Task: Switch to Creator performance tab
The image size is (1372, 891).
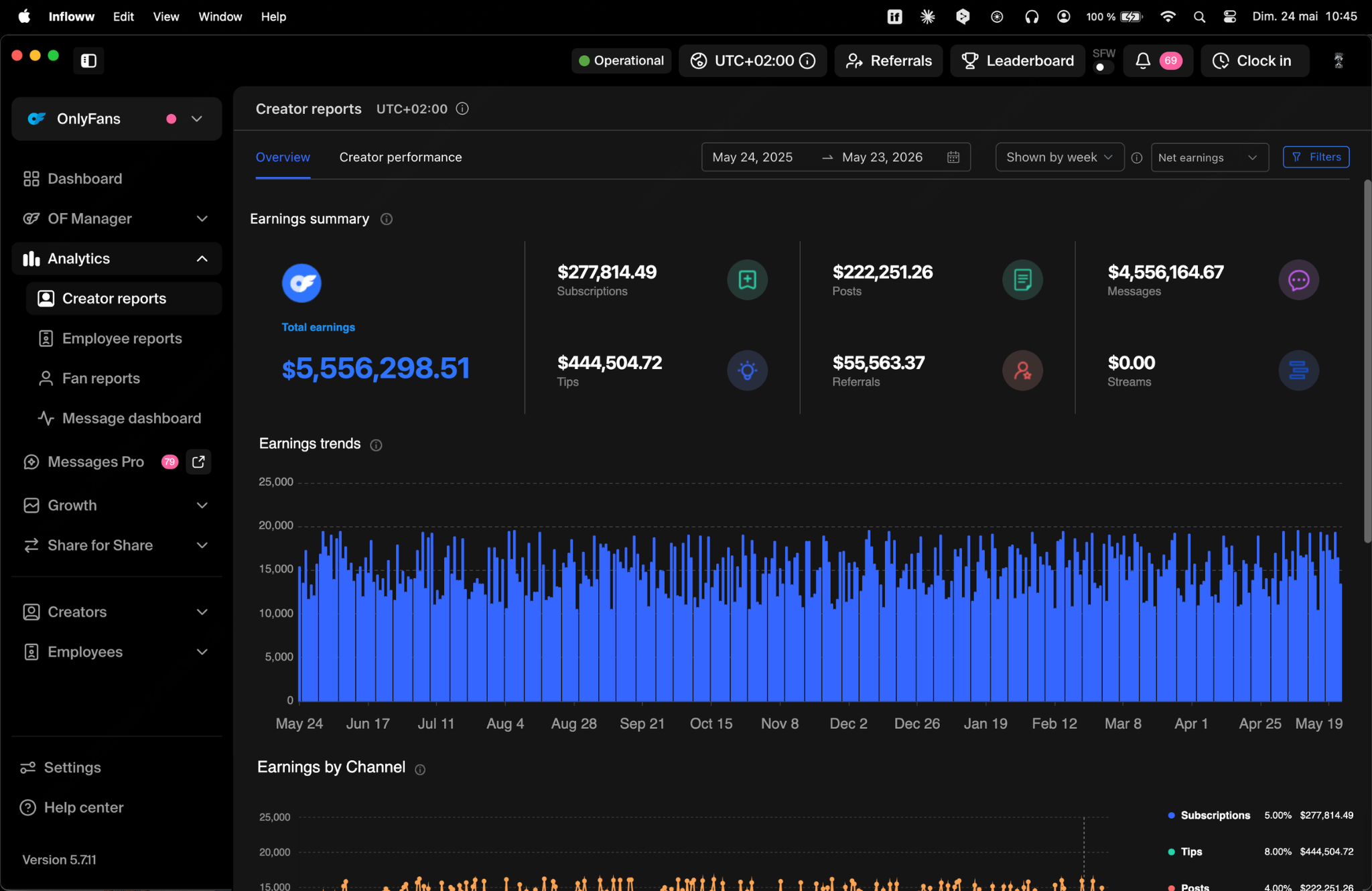Action: click(x=401, y=157)
